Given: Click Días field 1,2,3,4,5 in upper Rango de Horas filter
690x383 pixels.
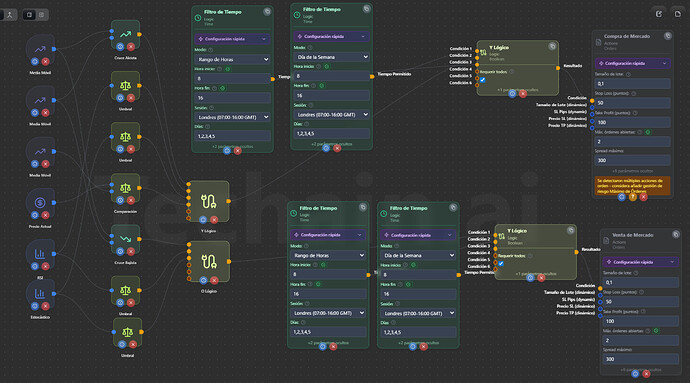Looking at the screenshot, I should pyautogui.click(x=232, y=136).
